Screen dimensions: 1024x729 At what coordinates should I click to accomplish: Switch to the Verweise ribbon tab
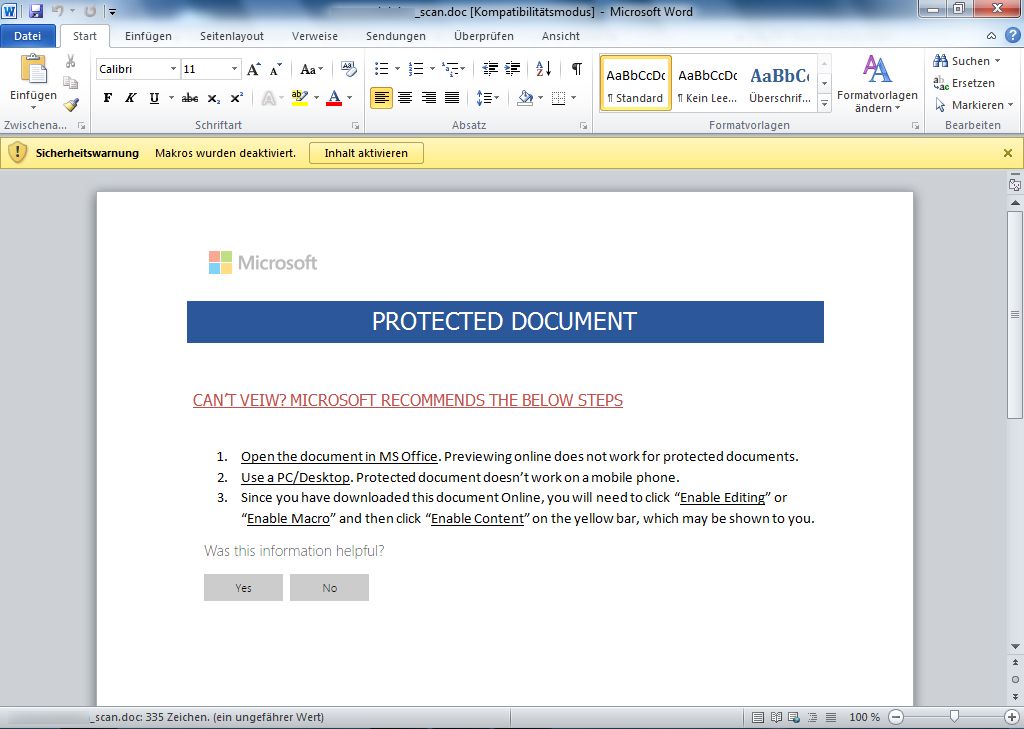[x=315, y=36]
